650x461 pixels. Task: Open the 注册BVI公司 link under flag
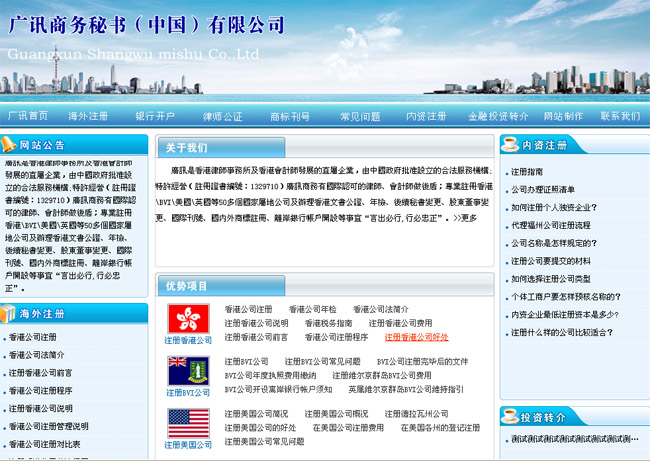tap(188, 393)
